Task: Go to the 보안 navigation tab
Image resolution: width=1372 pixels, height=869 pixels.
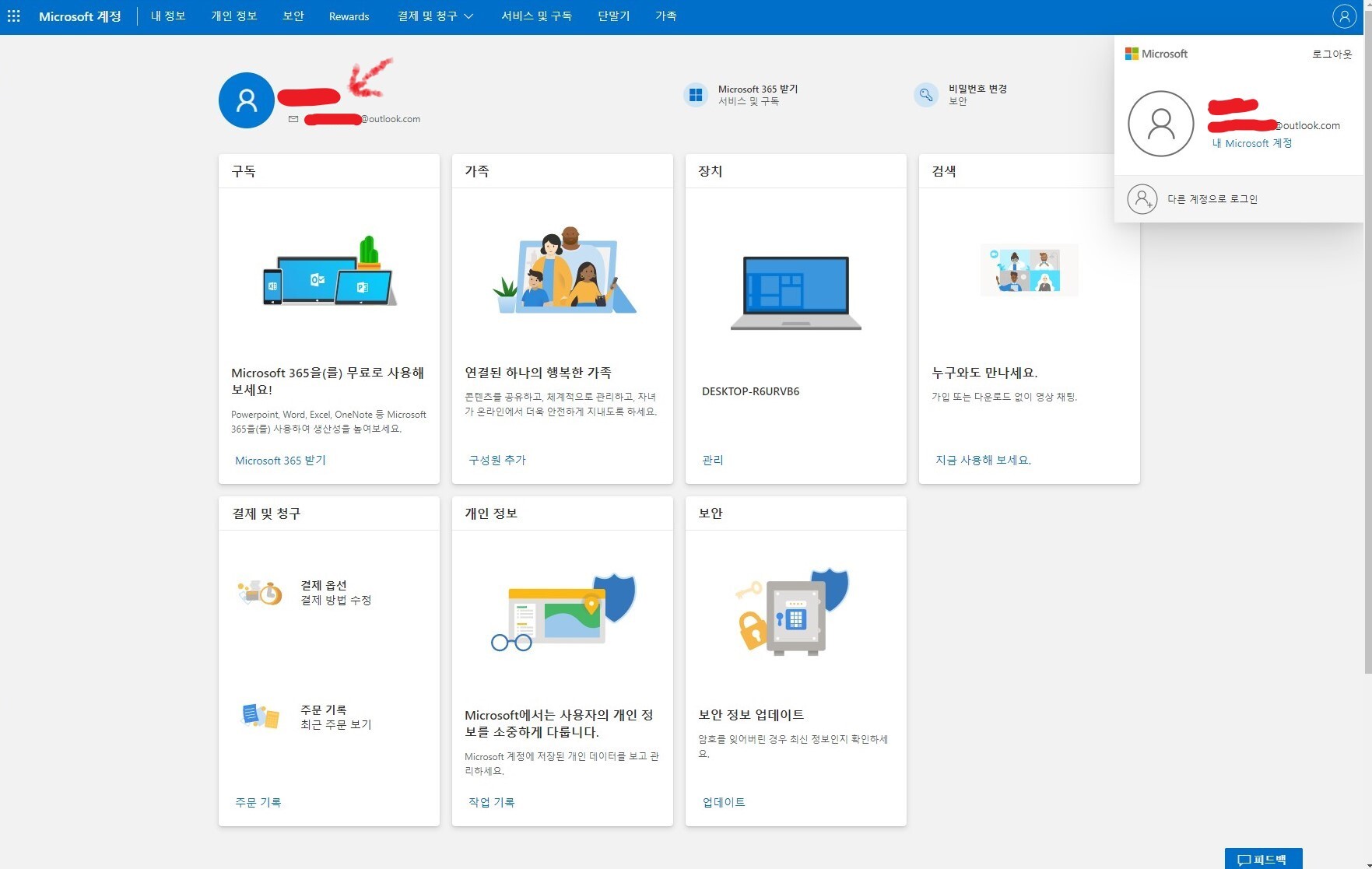Action: [x=293, y=16]
